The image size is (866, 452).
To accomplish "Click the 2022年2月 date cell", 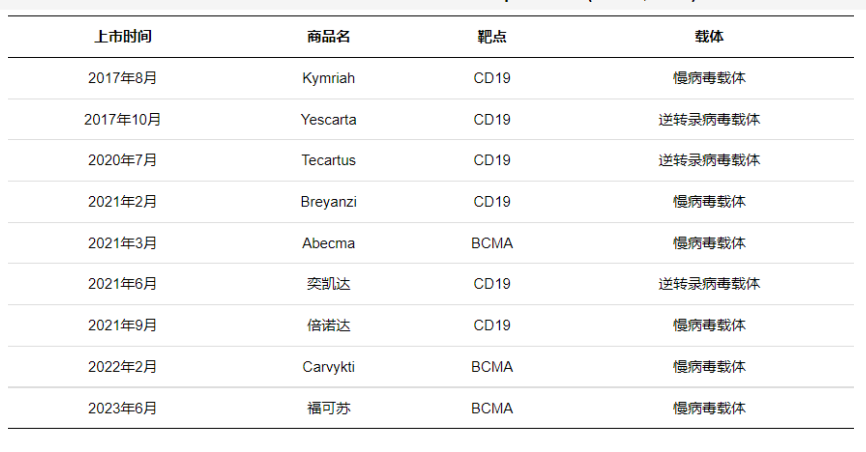I will click(x=123, y=367).
